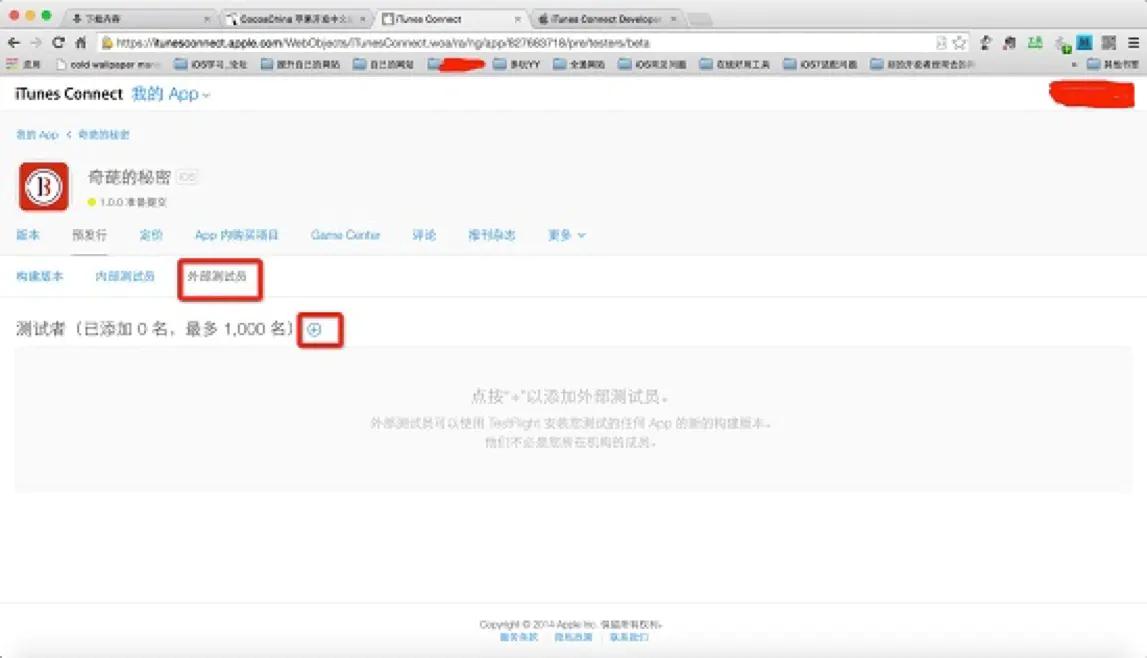Reload the iTunes Connect page
Screen dimensions: 1147x658
(59, 42)
